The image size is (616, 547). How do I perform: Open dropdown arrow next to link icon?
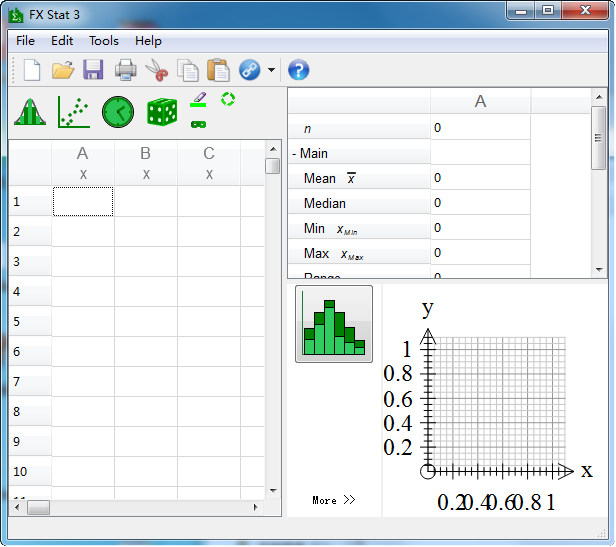[x=272, y=70]
